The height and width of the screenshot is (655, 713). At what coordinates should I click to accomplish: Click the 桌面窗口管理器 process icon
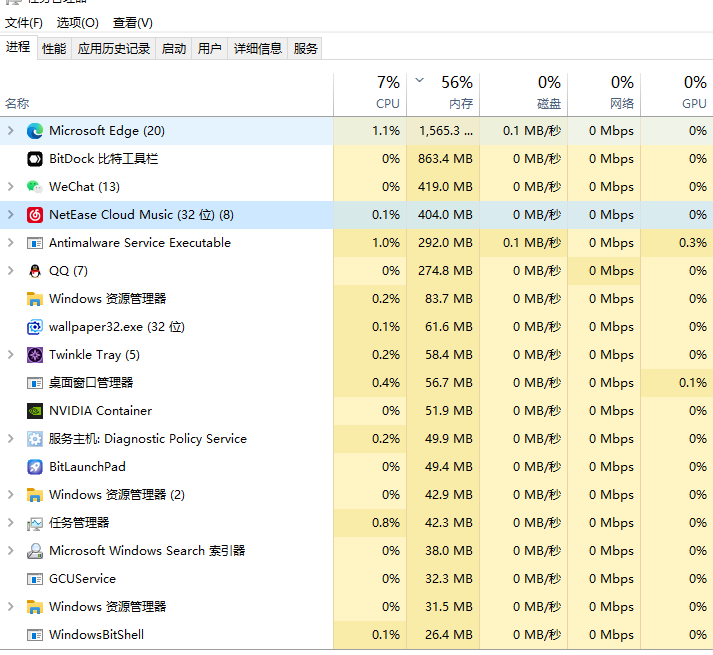pos(35,383)
